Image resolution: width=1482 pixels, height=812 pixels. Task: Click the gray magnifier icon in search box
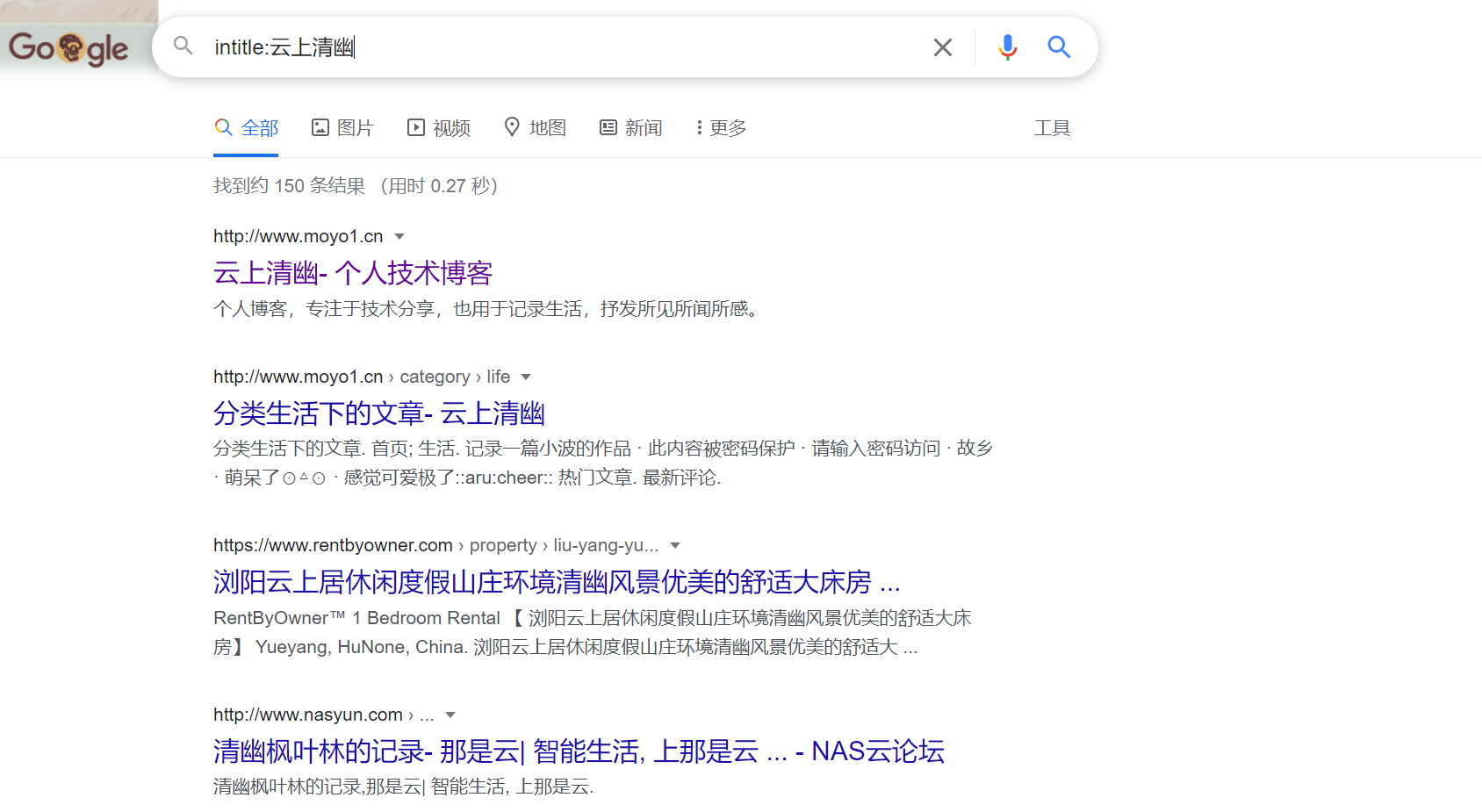(x=183, y=46)
